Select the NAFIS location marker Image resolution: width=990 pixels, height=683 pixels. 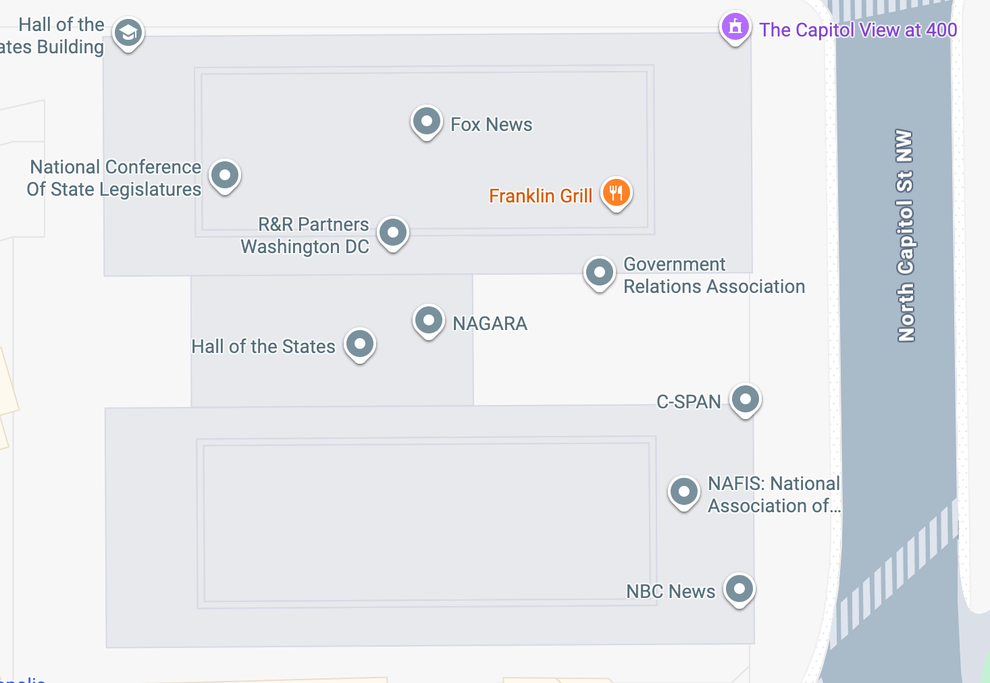coord(684,491)
